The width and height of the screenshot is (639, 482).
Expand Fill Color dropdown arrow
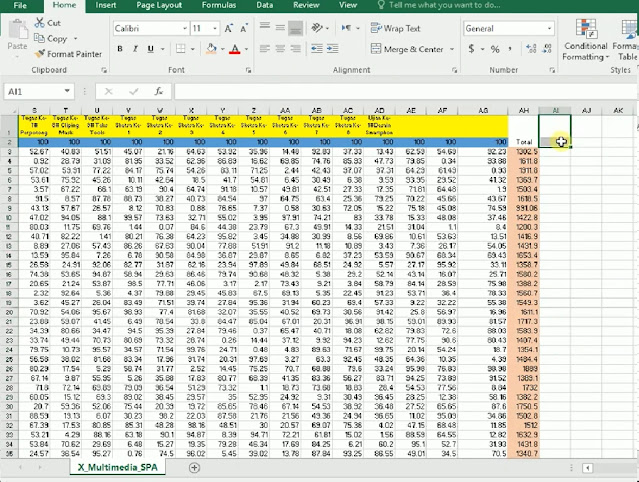pos(223,49)
